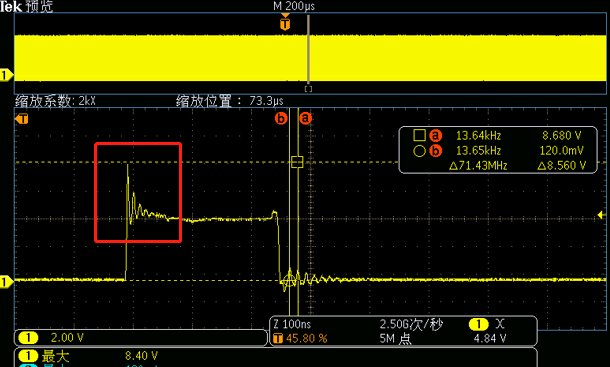Click the trigger position T icon in zoom window
Viewport: 610px width, 367px height.
click(22, 119)
